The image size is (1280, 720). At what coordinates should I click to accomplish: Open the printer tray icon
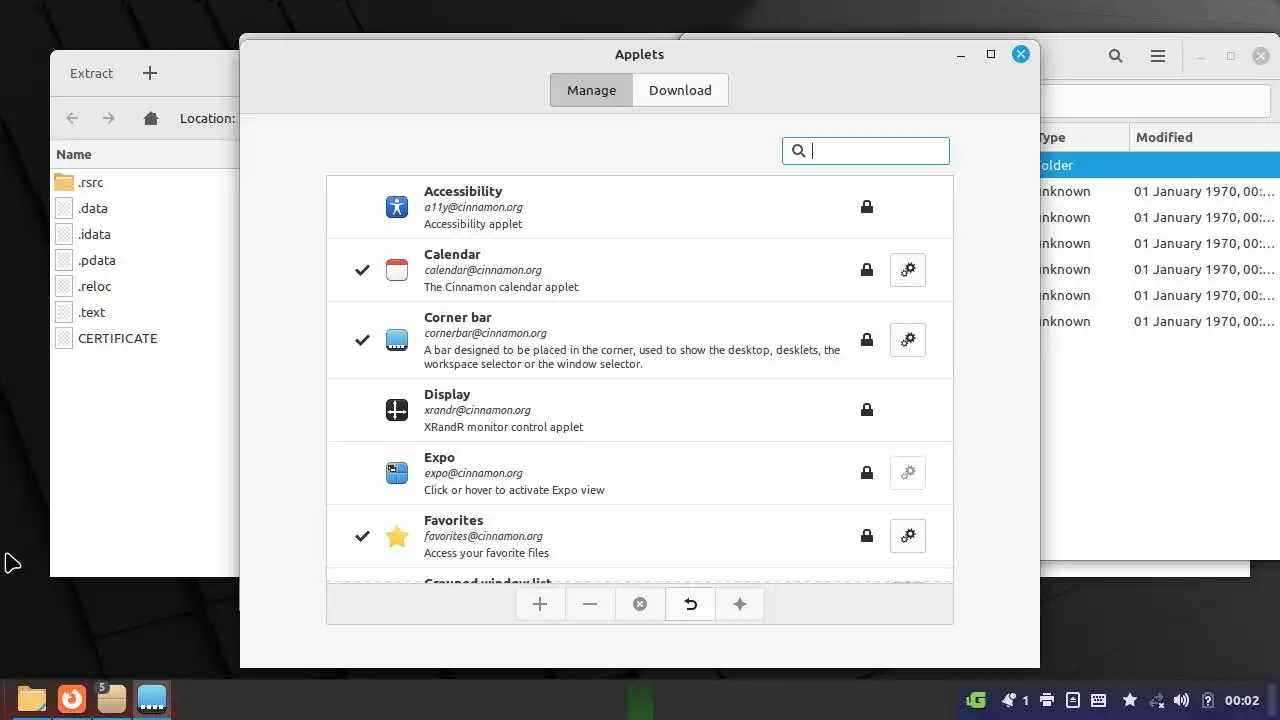(x=1046, y=700)
